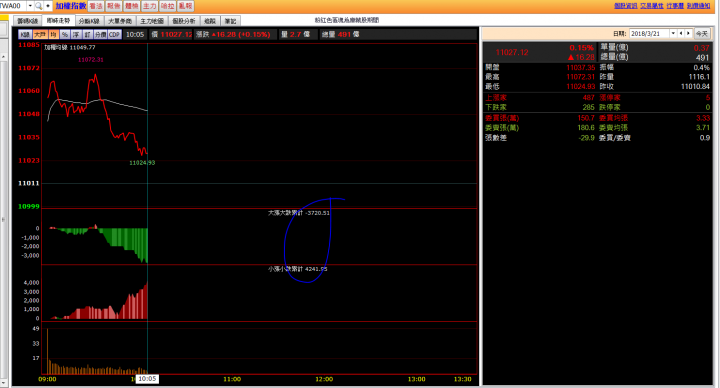720x388 pixels.
Task: Open the 交易屬性 link at top right
Action: point(652,6)
